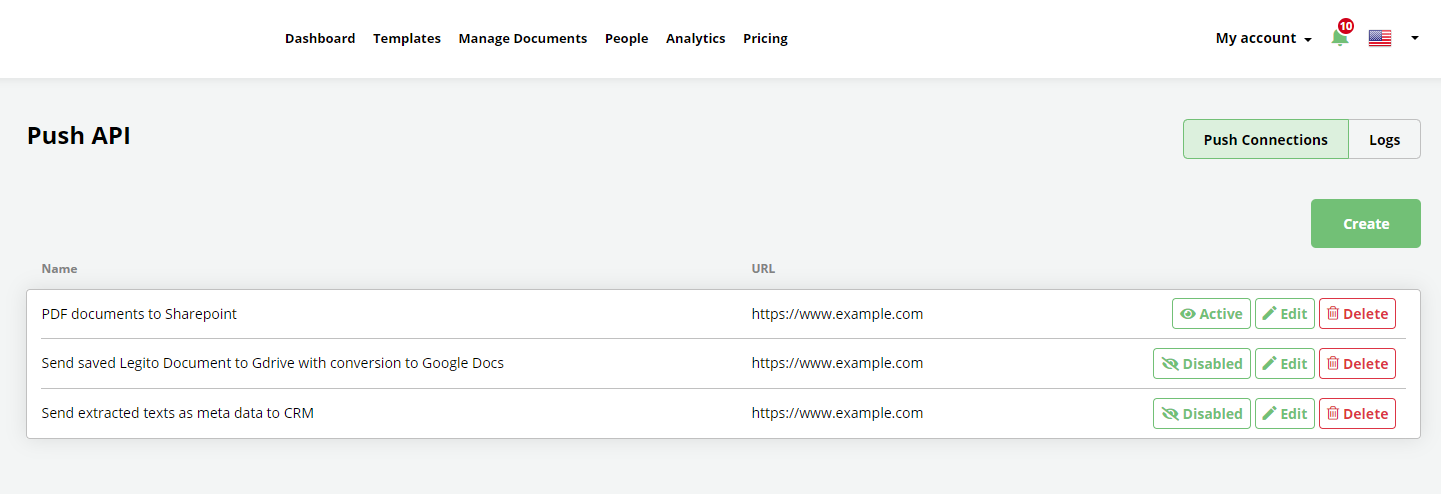
Task: Open the Manage Documents menu
Action: pyautogui.click(x=523, y=38)
